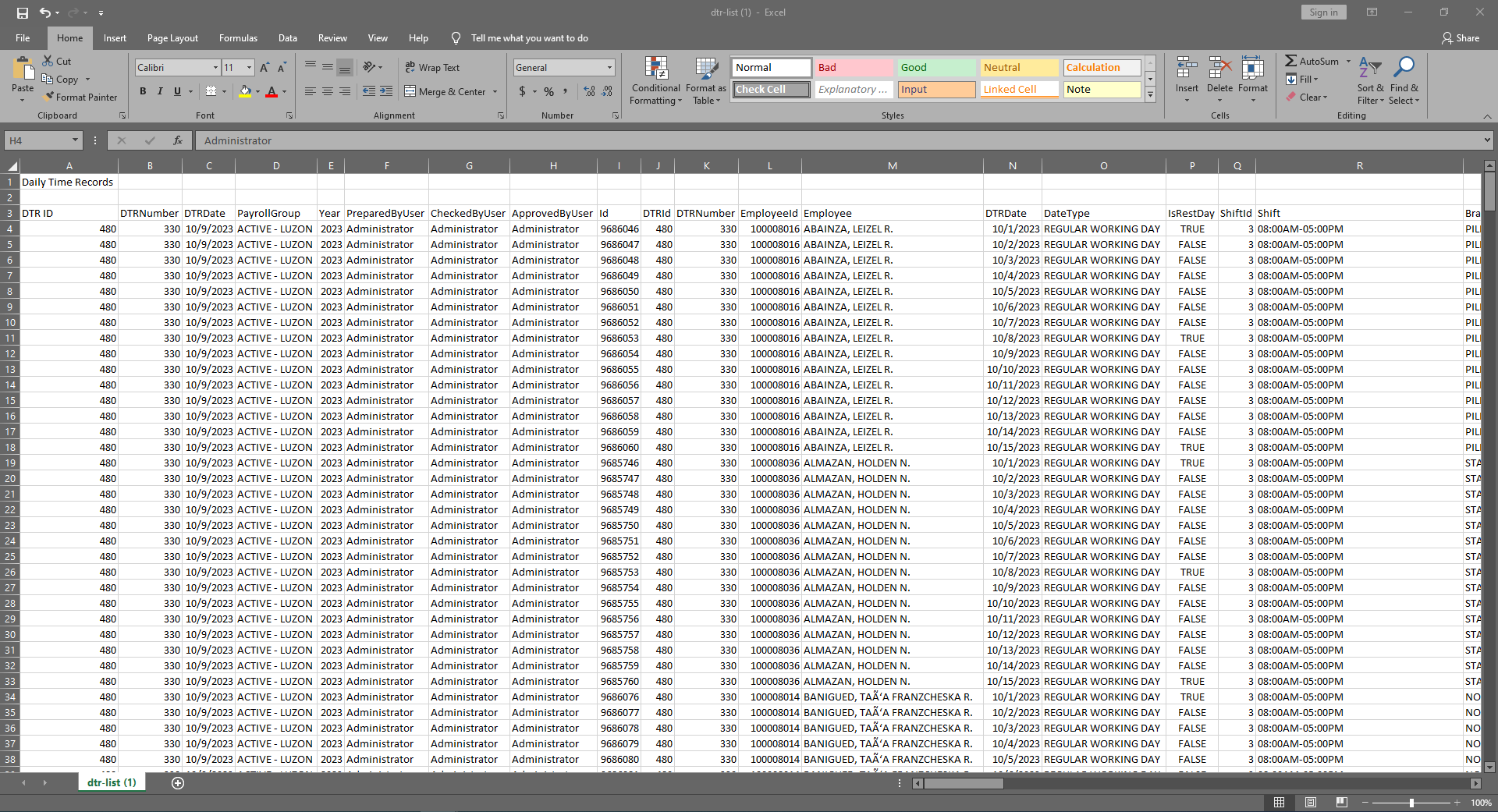Click Decrease Decimal icon

click(x=608, y=91)
